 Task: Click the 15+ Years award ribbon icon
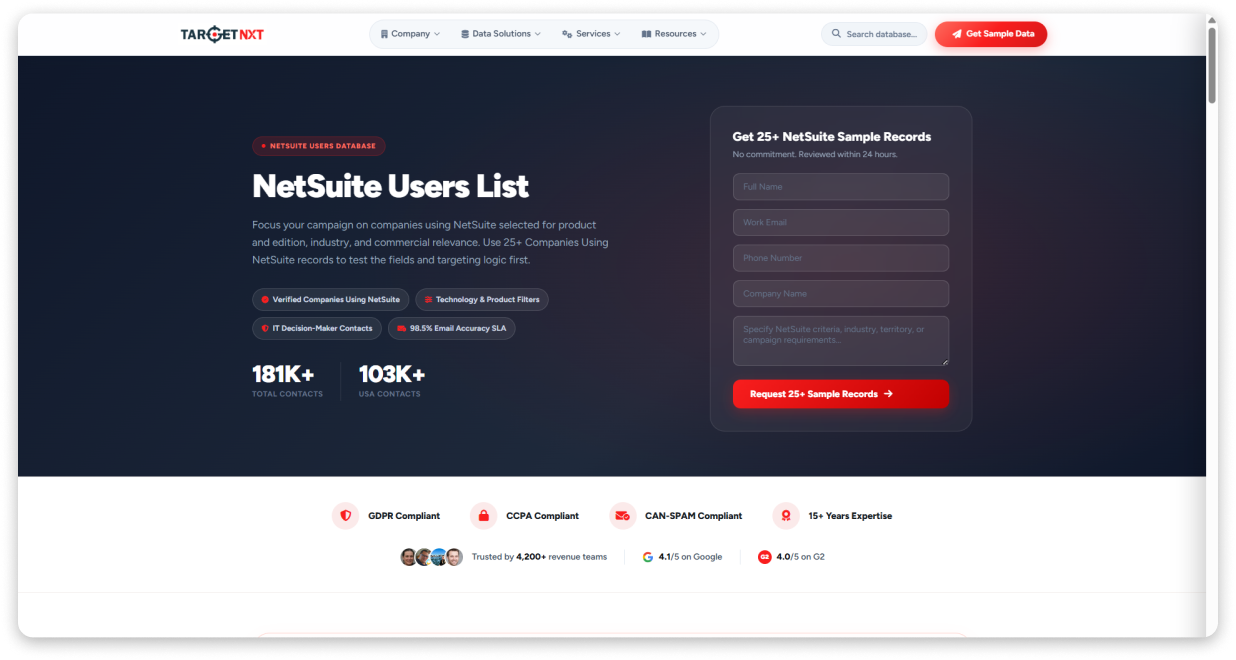786,516
